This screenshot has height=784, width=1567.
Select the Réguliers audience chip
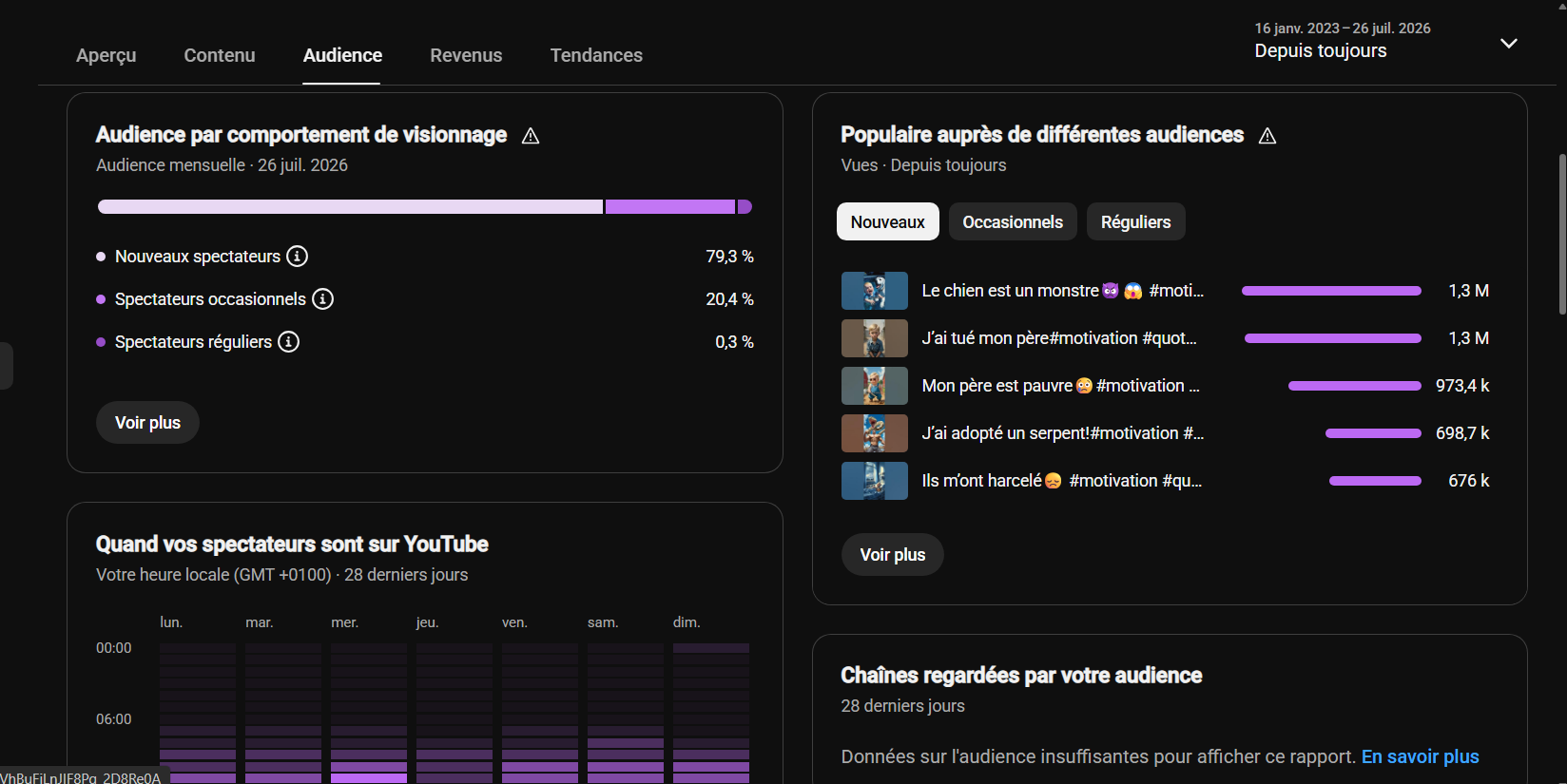click(1136, 221)
